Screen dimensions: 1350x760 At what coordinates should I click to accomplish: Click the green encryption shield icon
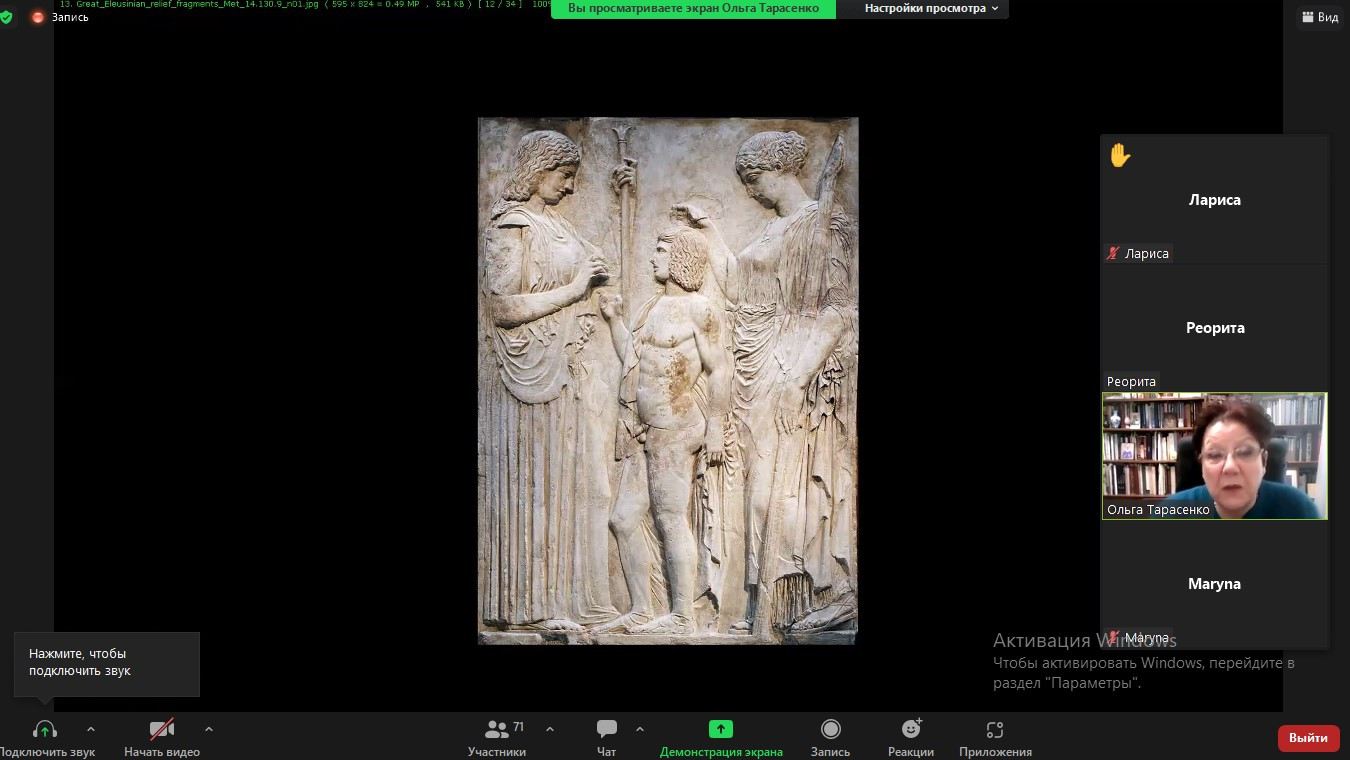[x=6, y=17]
